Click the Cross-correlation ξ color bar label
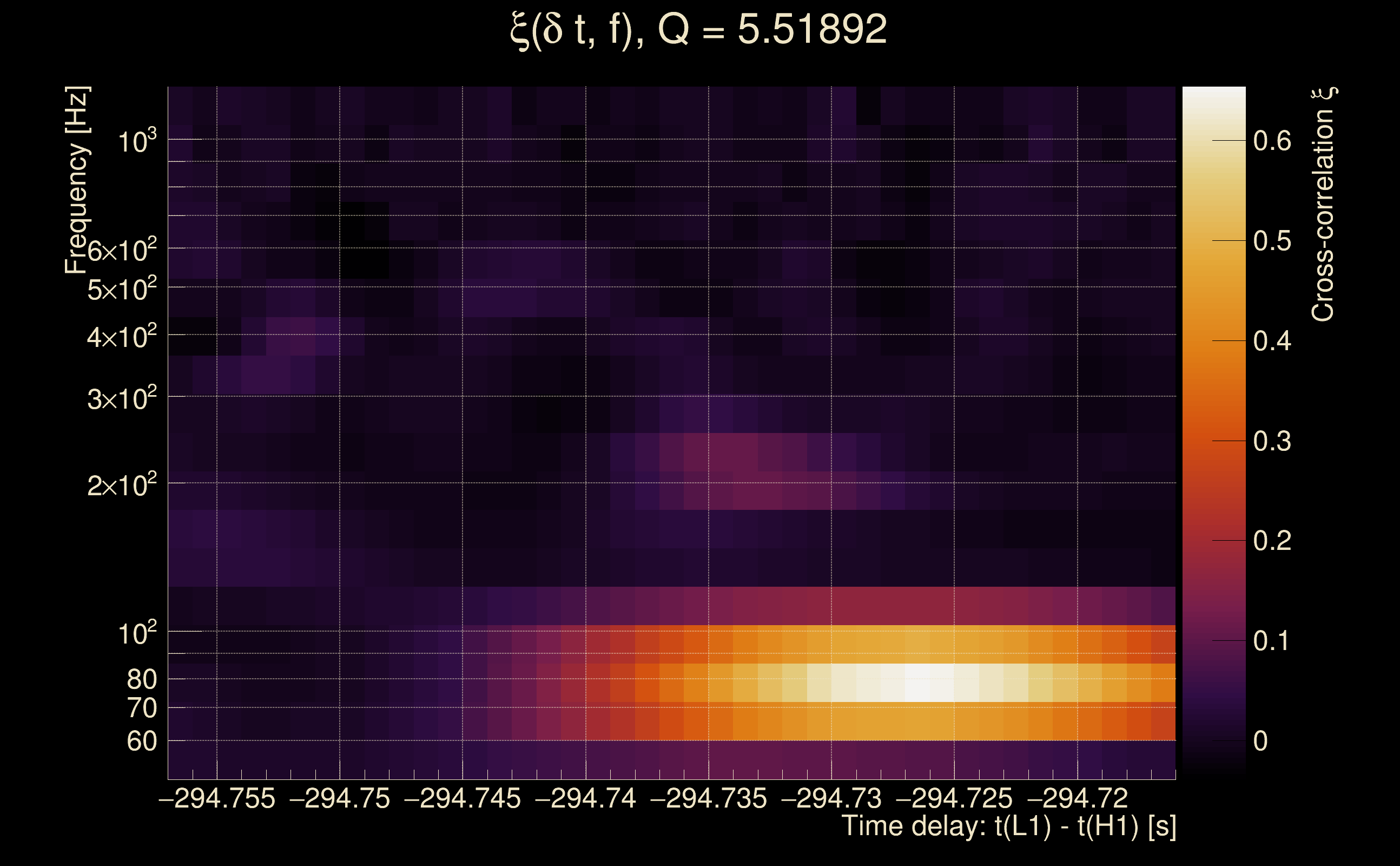 (1324, 205)
